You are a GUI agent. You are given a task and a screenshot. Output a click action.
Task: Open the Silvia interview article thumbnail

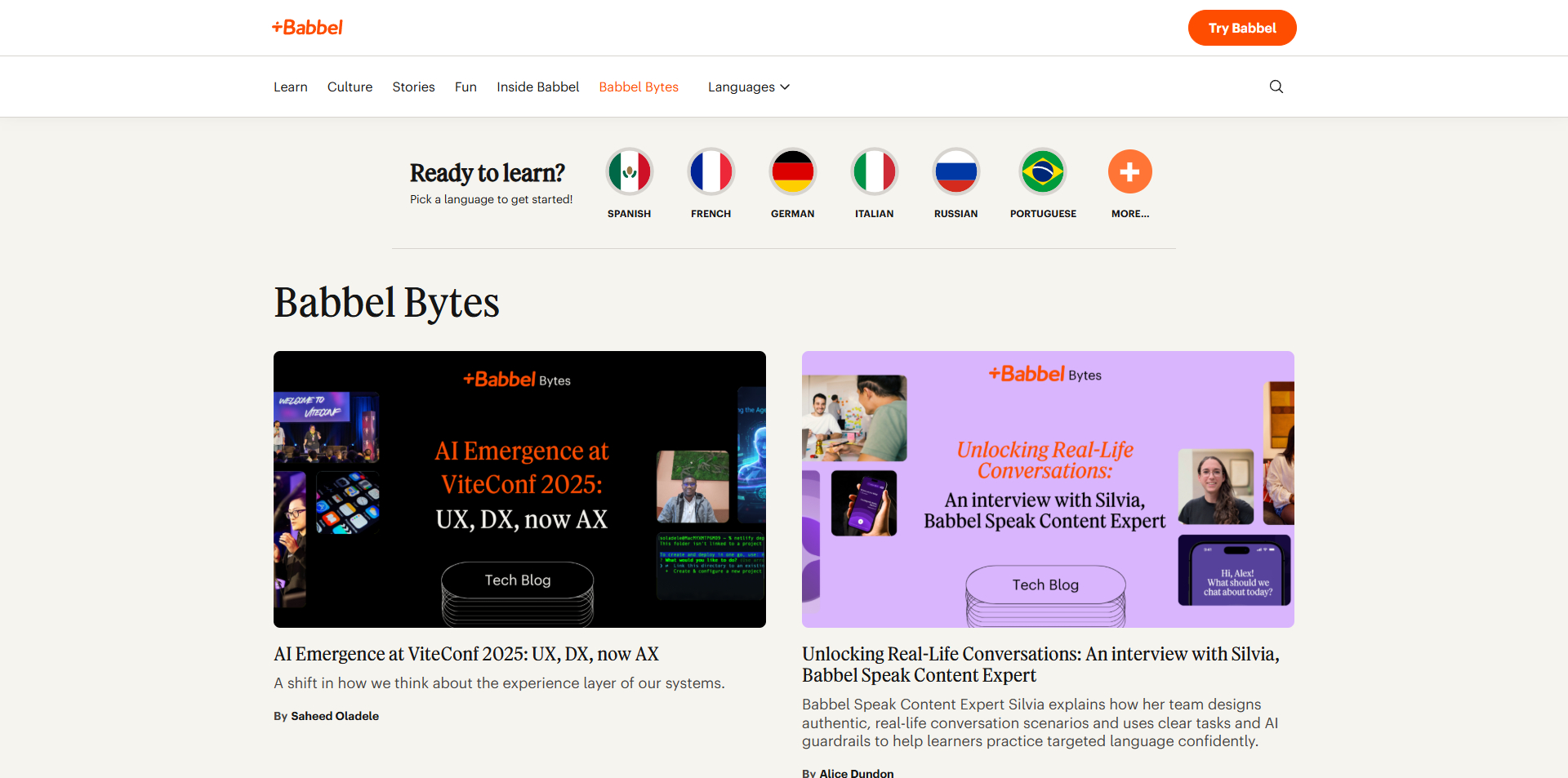[1048, 489]
